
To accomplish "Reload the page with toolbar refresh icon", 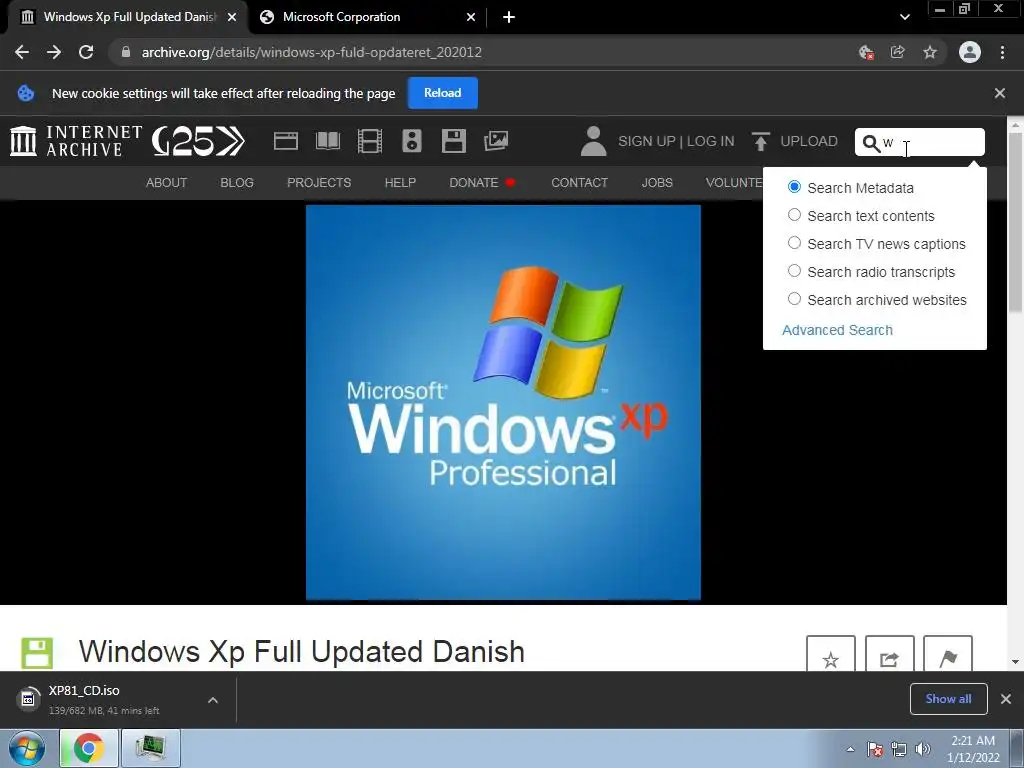I will [86, 52].
